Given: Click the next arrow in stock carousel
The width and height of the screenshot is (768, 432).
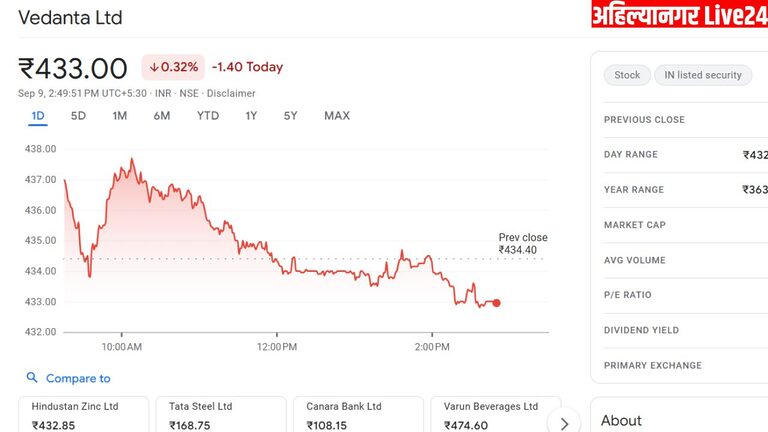Looking at the screenshot, I should click(564, 423).
